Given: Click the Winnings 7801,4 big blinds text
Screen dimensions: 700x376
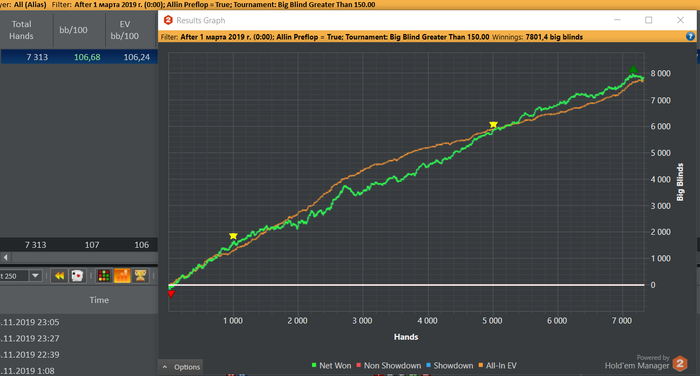Looking at the screenshot, I should coord(537,37).
